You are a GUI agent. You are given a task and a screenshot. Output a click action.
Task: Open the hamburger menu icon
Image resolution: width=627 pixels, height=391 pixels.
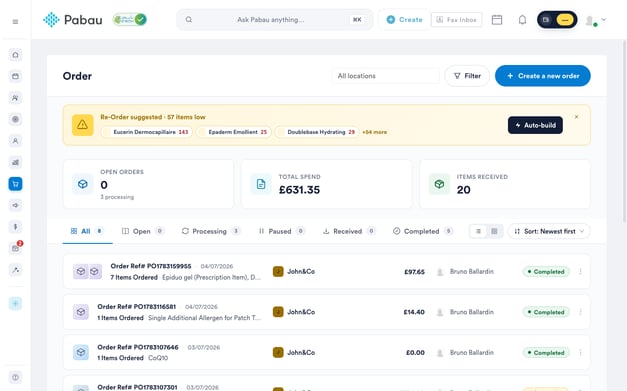[15, 22]
